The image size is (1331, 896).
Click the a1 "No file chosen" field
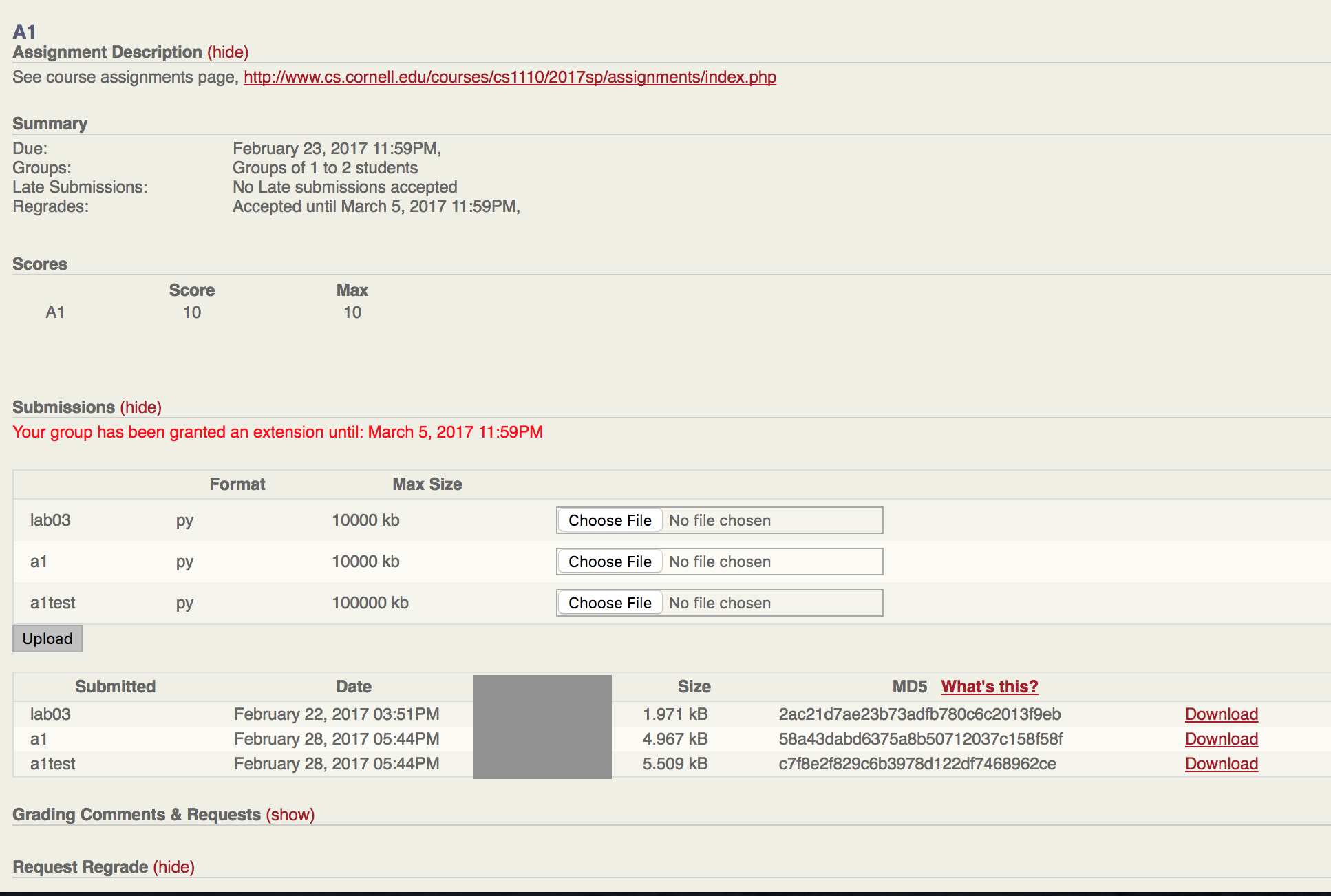tap(720, 562)
